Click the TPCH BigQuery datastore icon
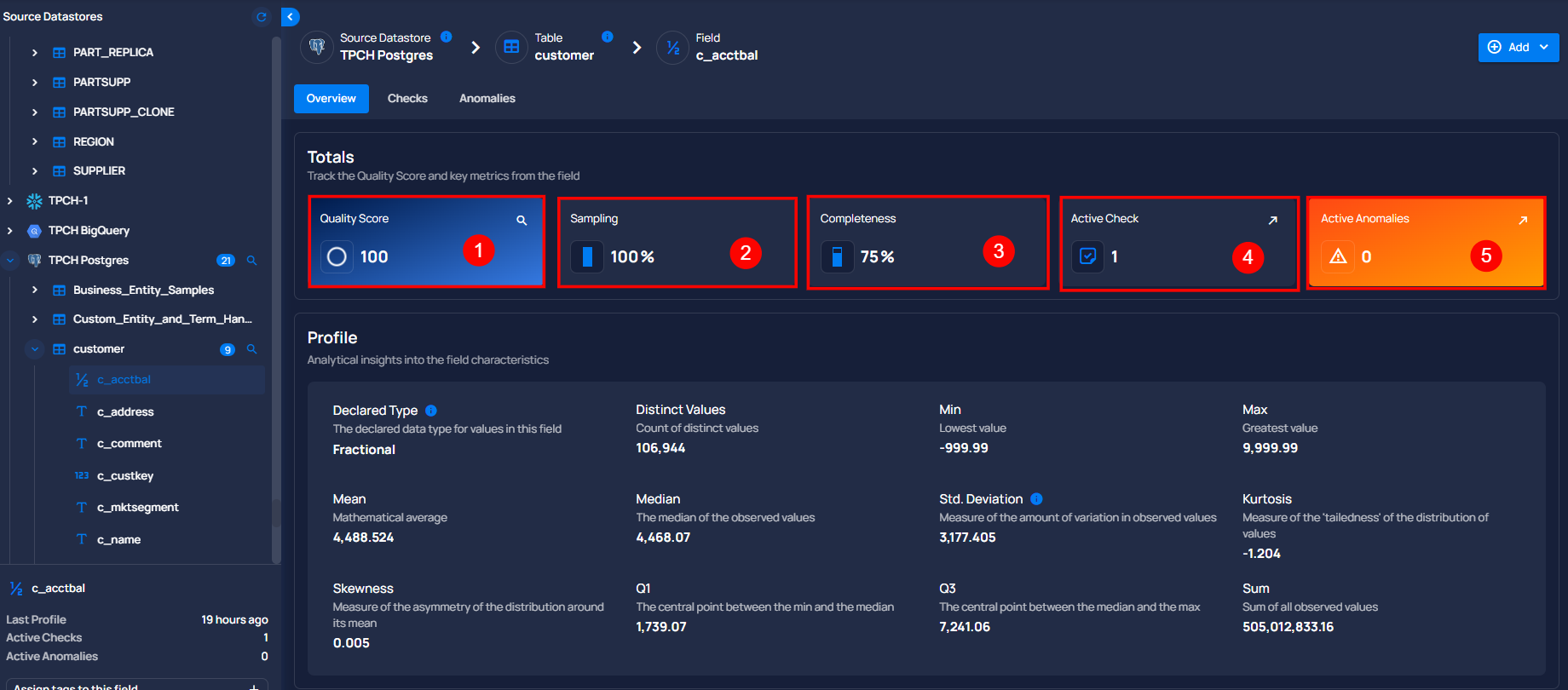This screenshot has height=690, width=1568. click(34, 231)
